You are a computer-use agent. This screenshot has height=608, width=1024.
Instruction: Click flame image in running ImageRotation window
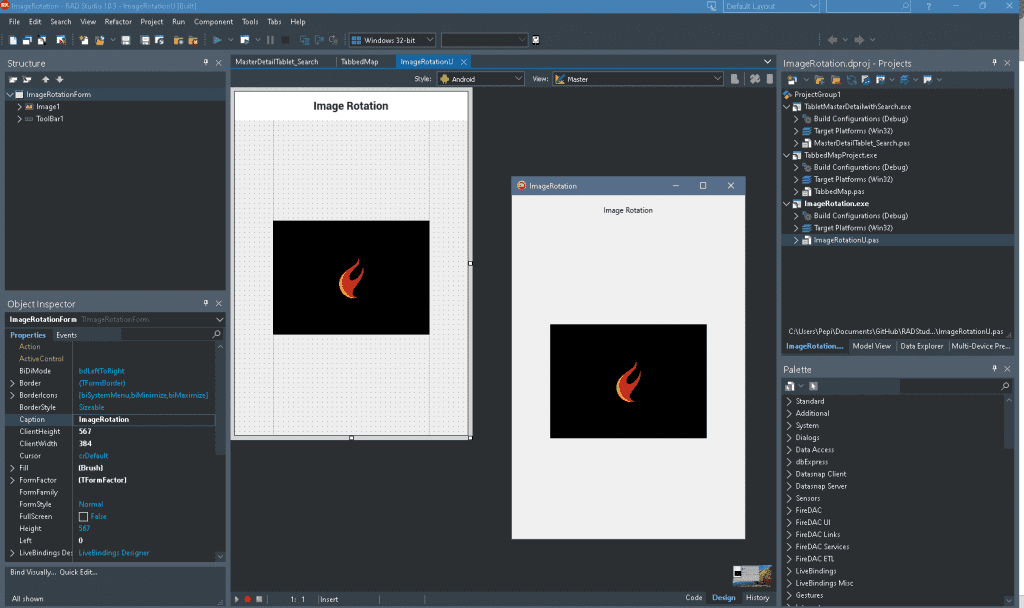(628, 382)
